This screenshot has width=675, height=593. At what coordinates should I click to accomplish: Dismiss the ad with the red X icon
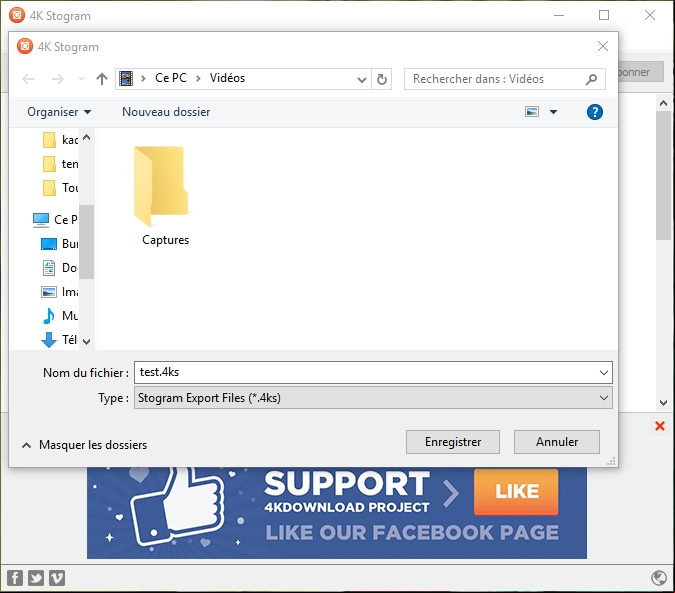coord(660,426)
